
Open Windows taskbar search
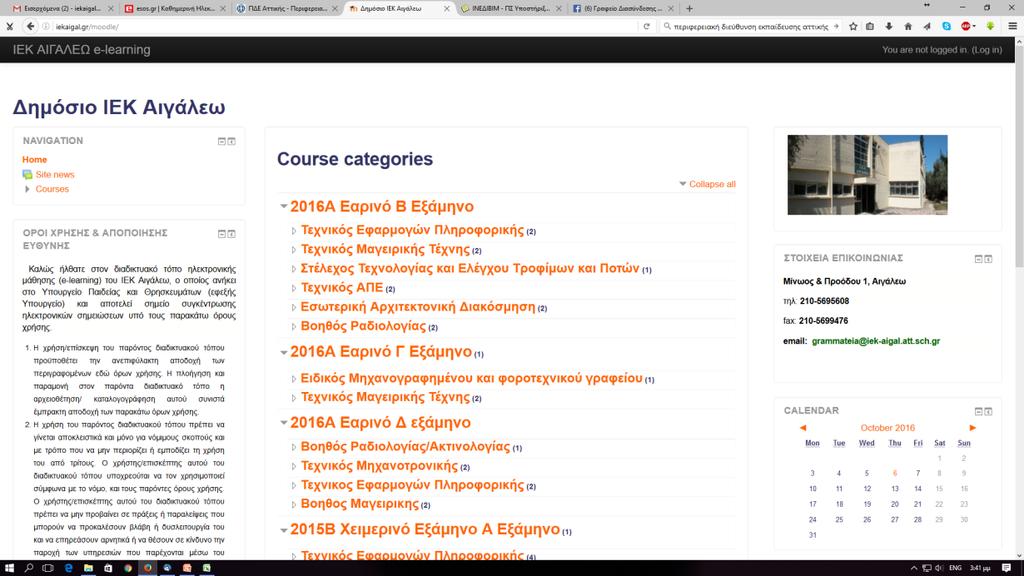[x=29, y=568]
